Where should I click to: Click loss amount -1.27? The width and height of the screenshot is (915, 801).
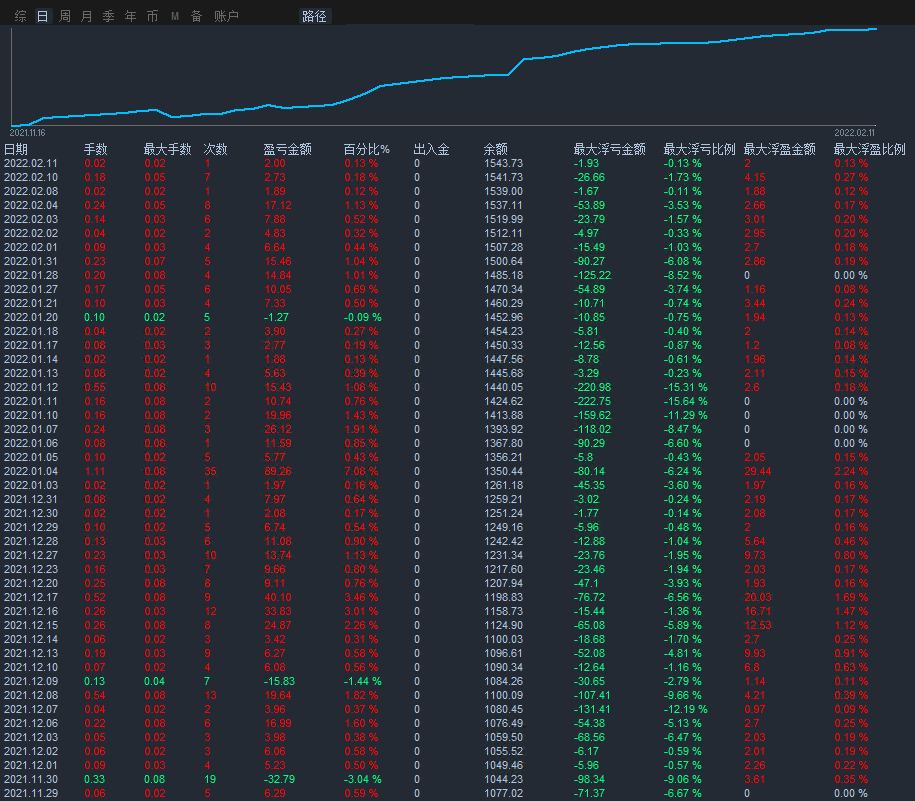[x=277, y=317]
